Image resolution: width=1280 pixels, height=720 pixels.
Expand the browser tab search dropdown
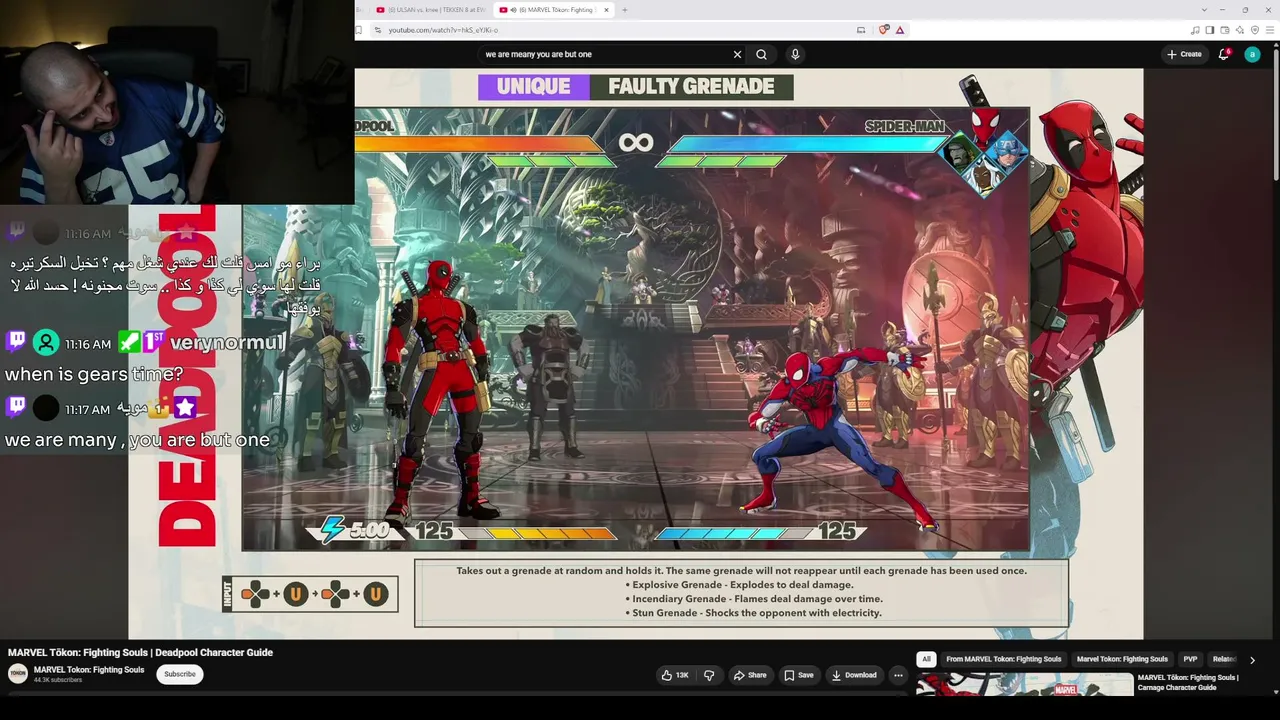coord(1204,10)
